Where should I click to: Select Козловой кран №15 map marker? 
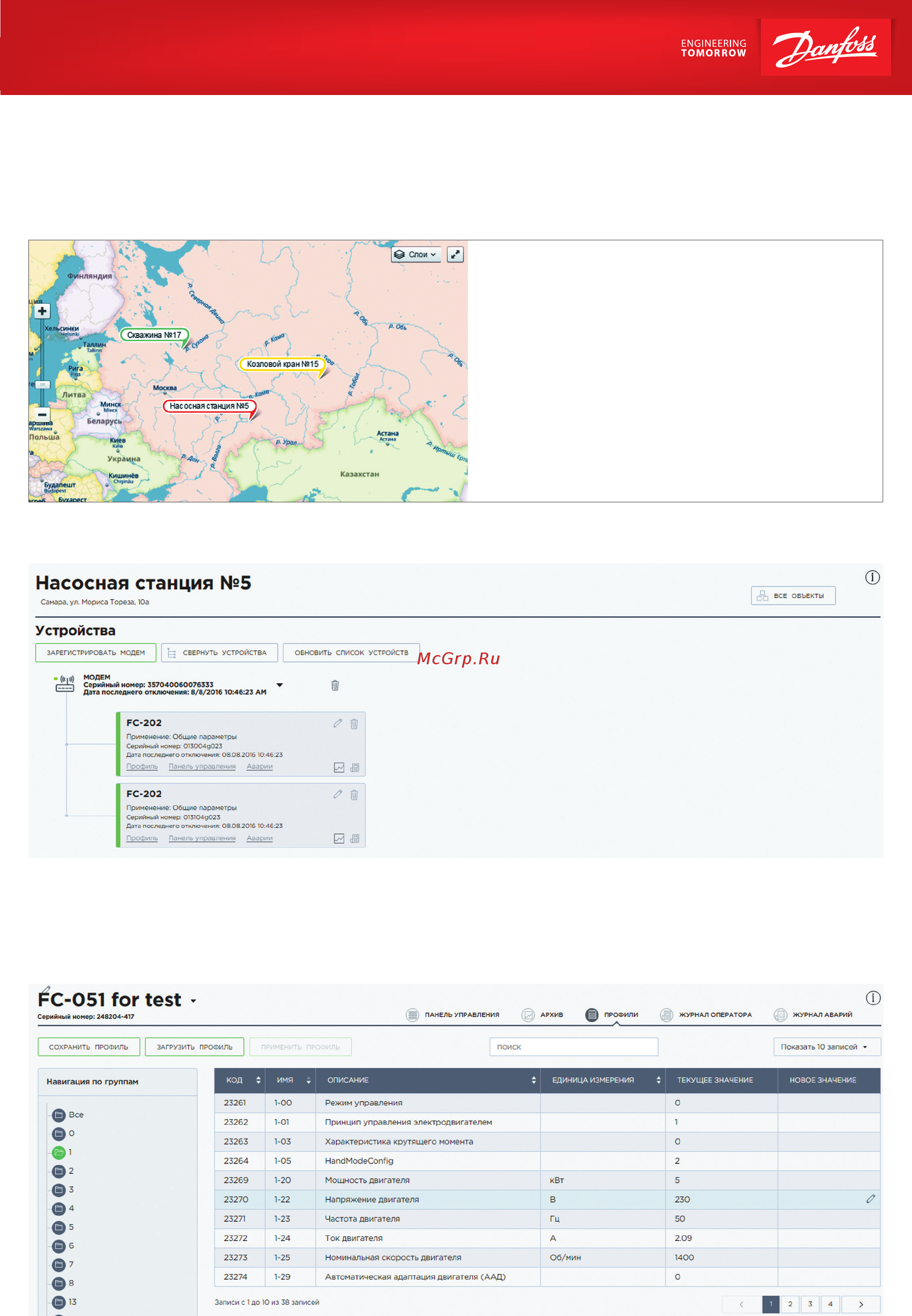click(x=282, y=364)
